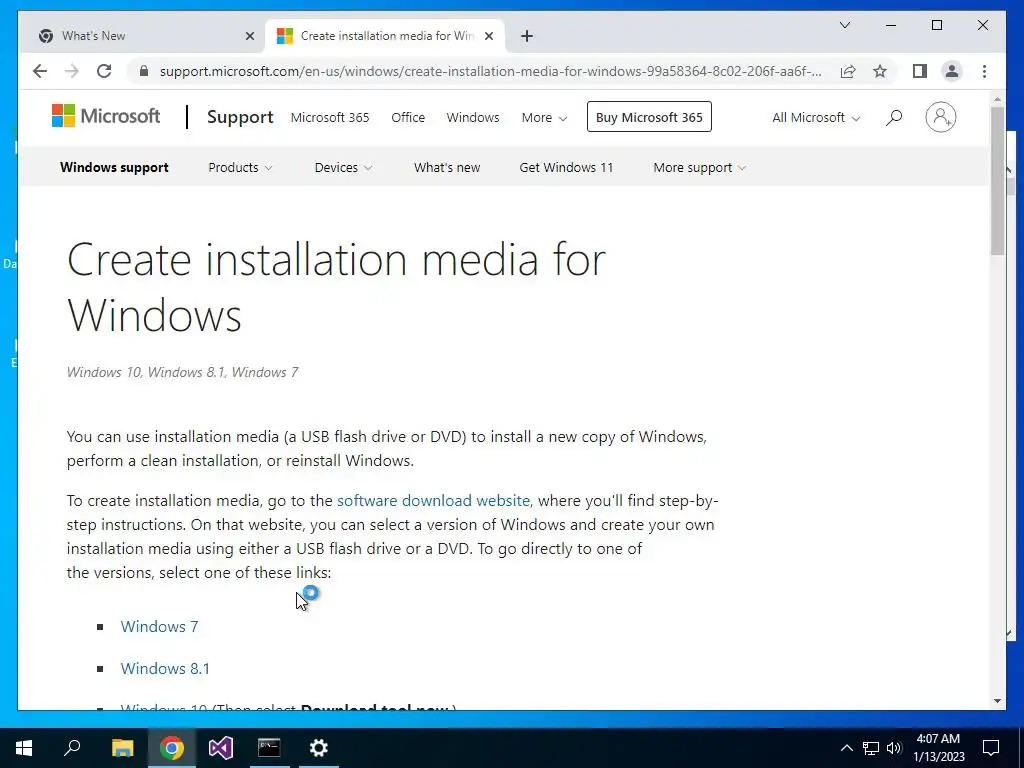Open the Windows Start menu

point(24,748)
